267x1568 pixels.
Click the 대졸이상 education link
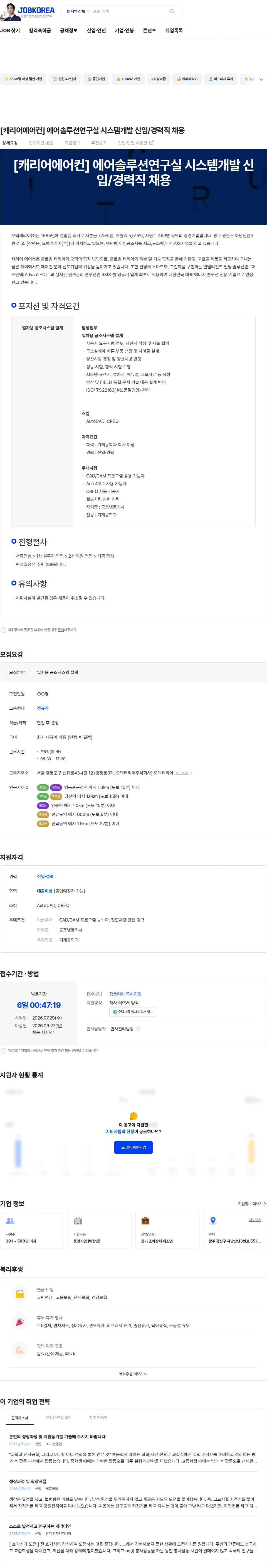(44, 891)
